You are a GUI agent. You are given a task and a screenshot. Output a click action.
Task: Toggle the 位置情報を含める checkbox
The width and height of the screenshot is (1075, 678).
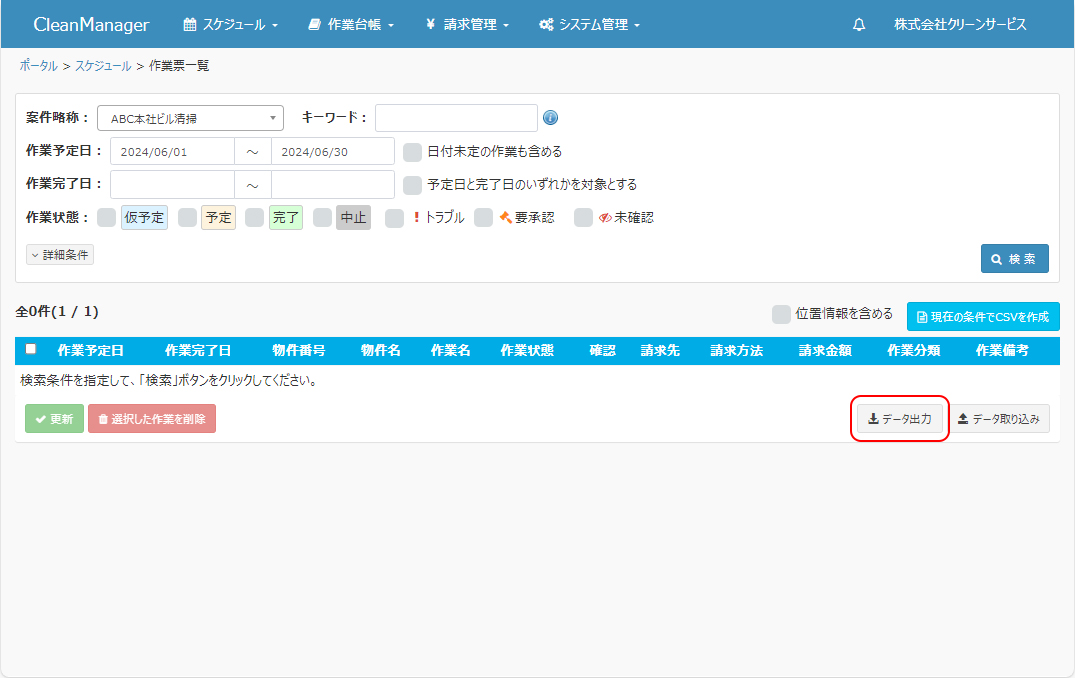click(781, 315)
